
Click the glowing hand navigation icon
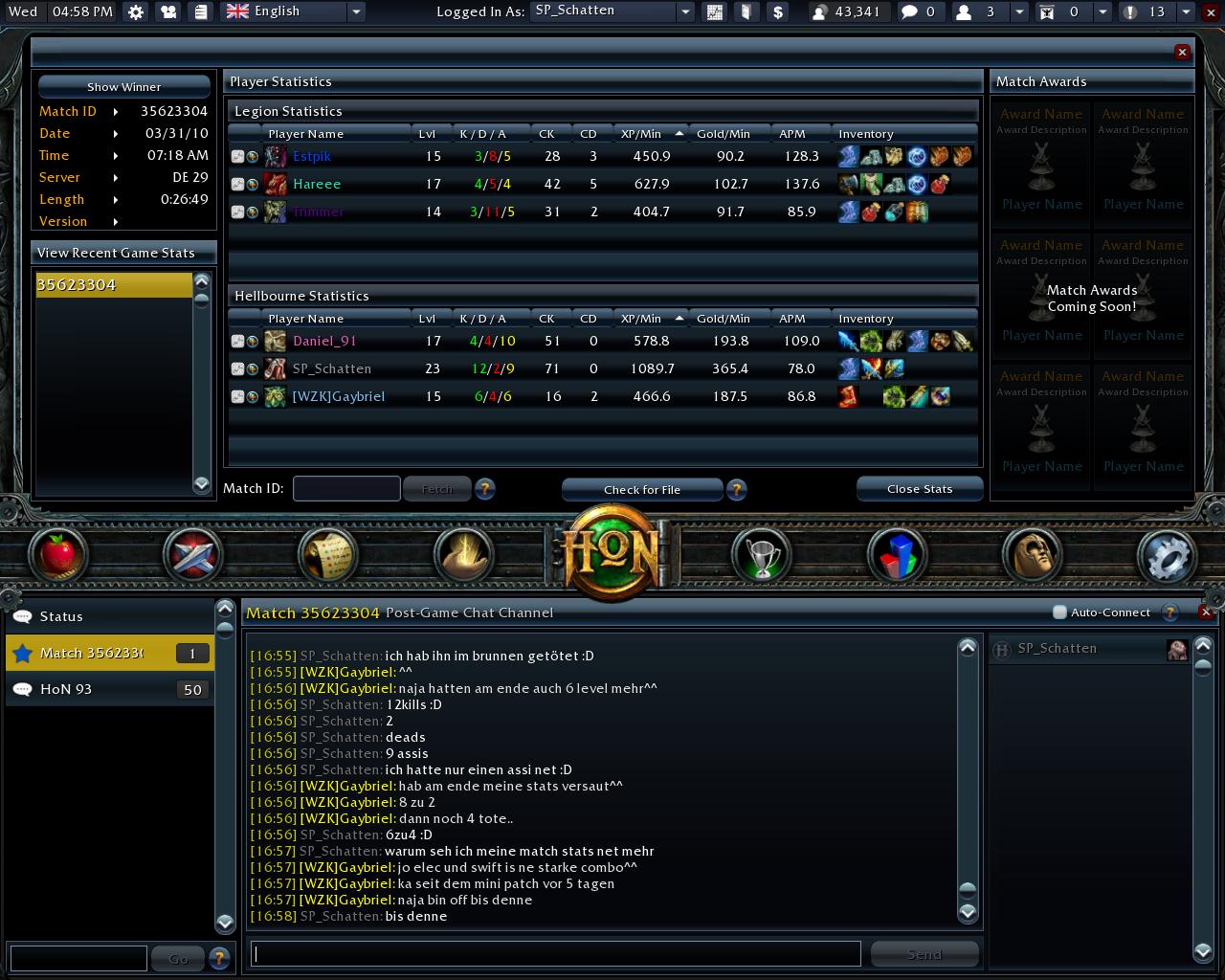pos(463,555)
